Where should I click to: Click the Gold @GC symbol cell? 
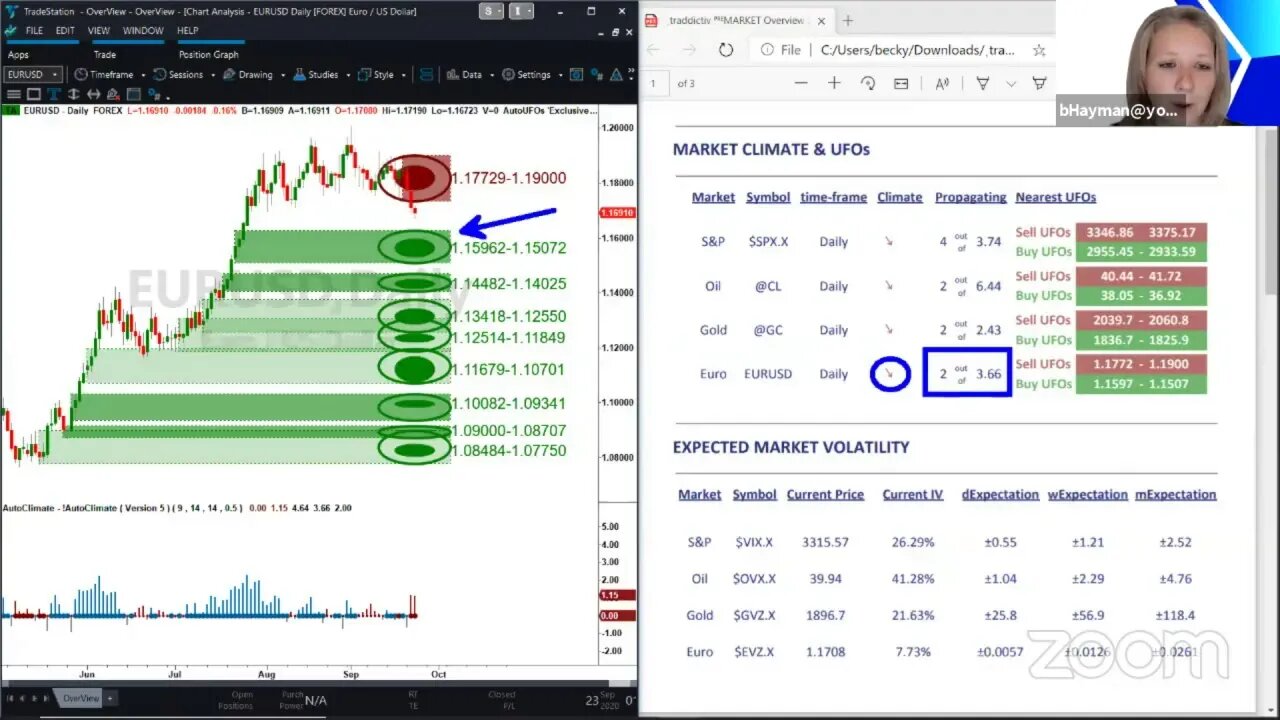[768, 330]
